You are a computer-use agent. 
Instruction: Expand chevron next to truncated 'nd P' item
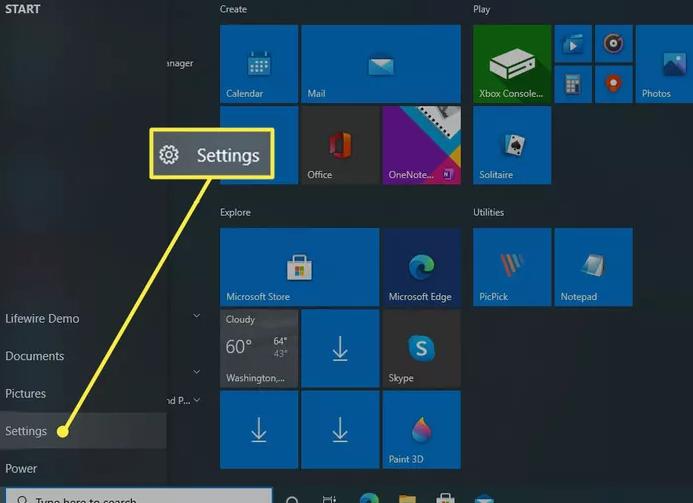coord(197,400)
